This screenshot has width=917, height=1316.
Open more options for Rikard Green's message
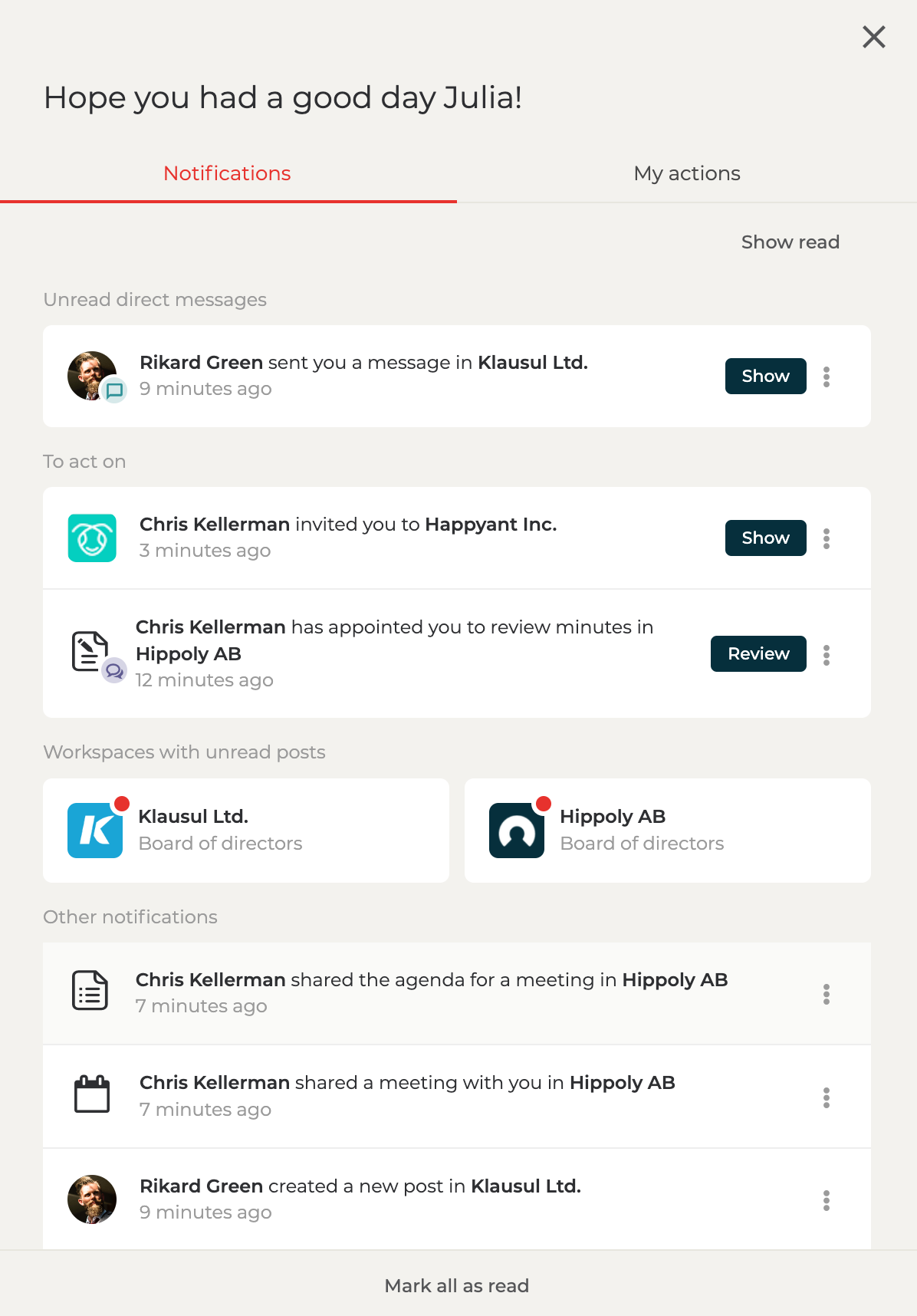827,377
